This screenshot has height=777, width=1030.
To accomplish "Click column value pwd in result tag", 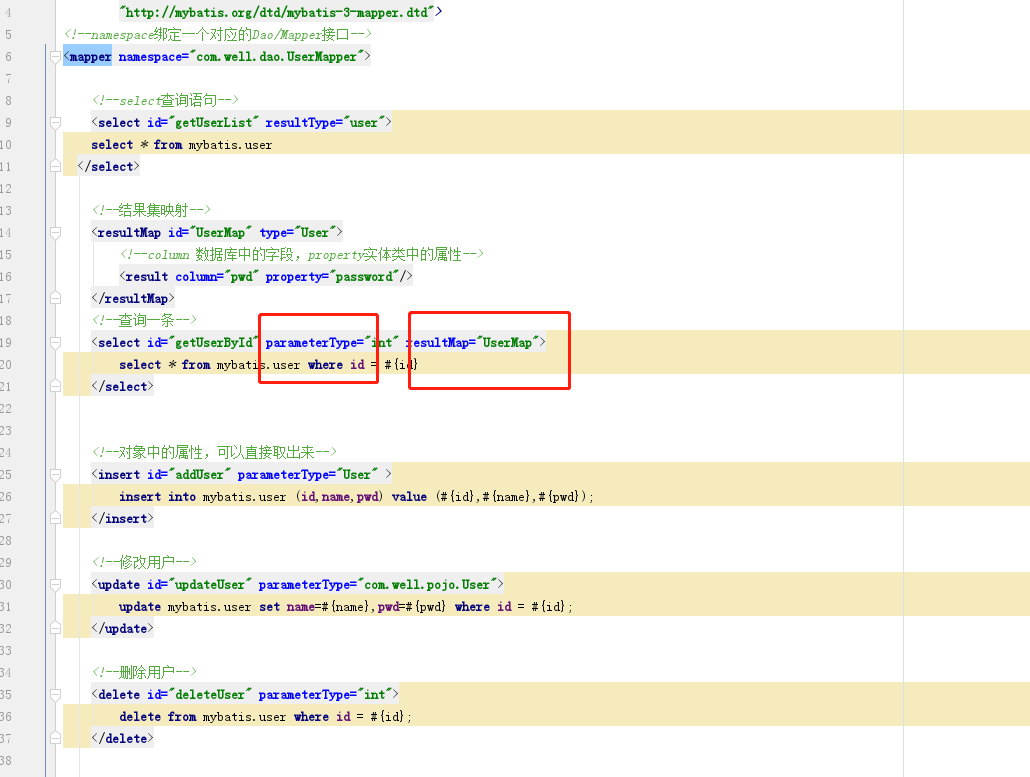I will [241, 277].
